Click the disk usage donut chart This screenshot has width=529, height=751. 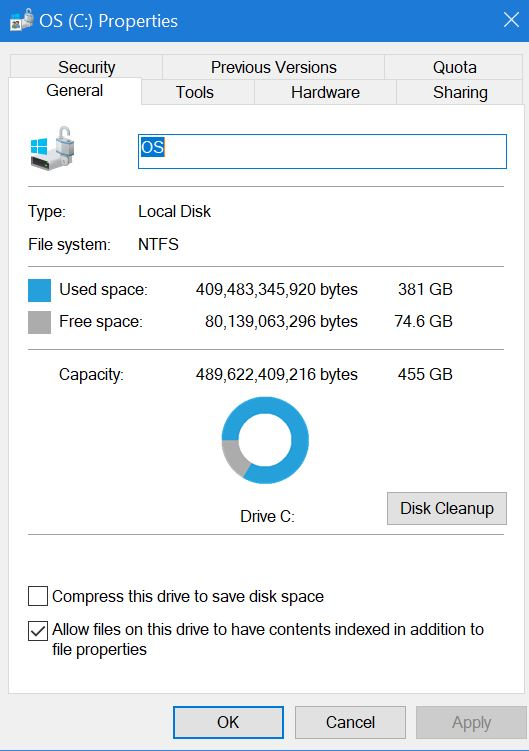(x=265, y=440)
